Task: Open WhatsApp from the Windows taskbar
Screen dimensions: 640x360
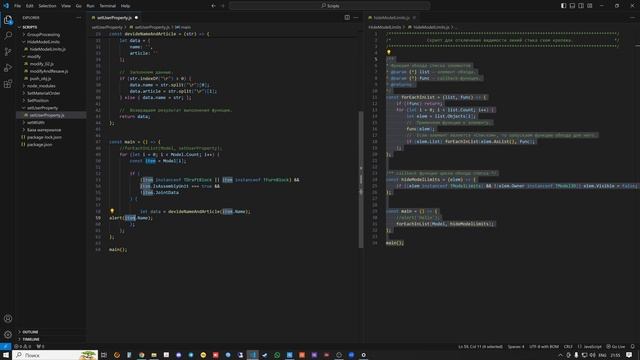Action: click(x=277, y=355)
